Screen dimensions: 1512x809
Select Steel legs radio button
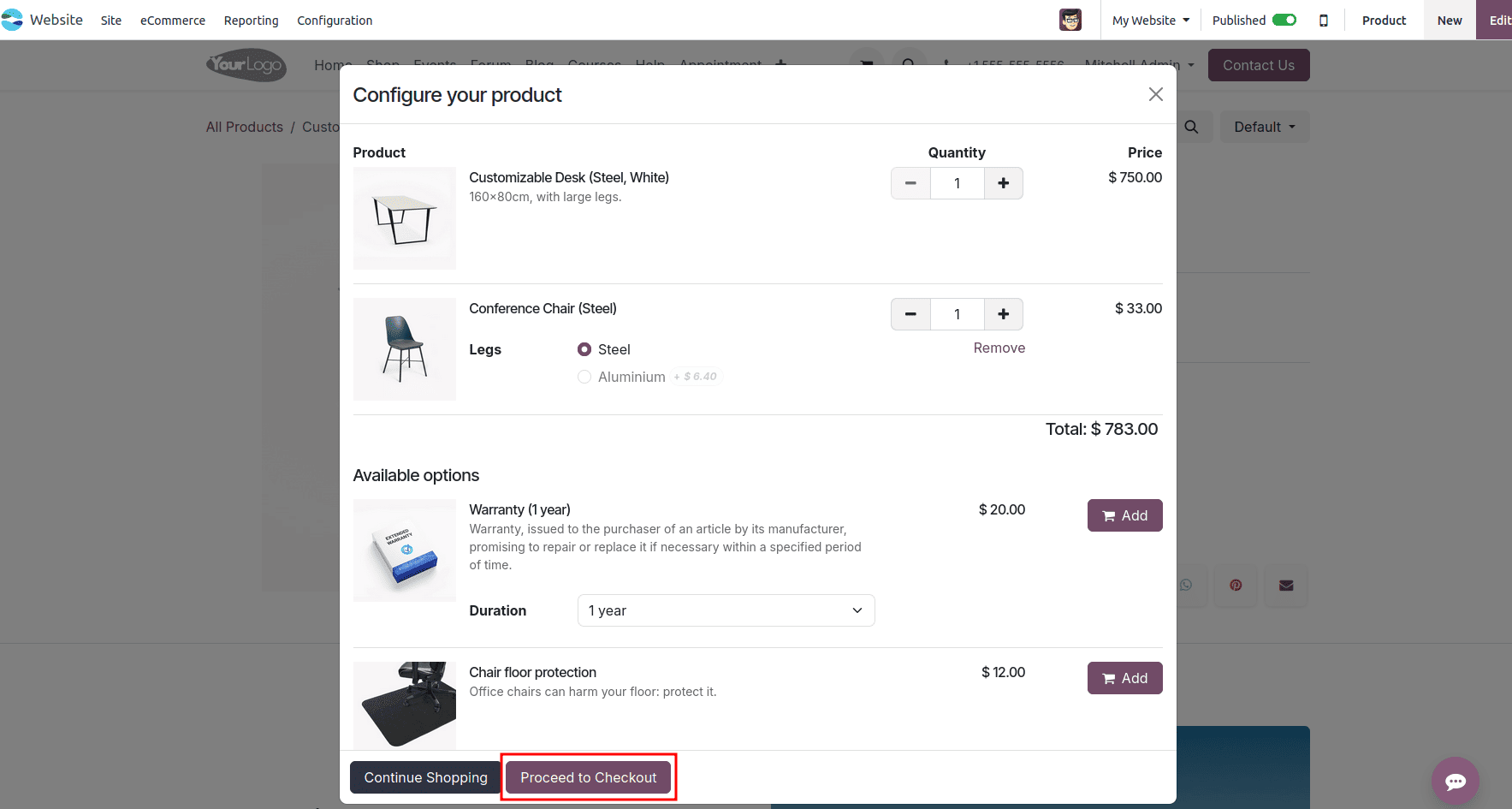pyautogui.click(x=584, y=349)
